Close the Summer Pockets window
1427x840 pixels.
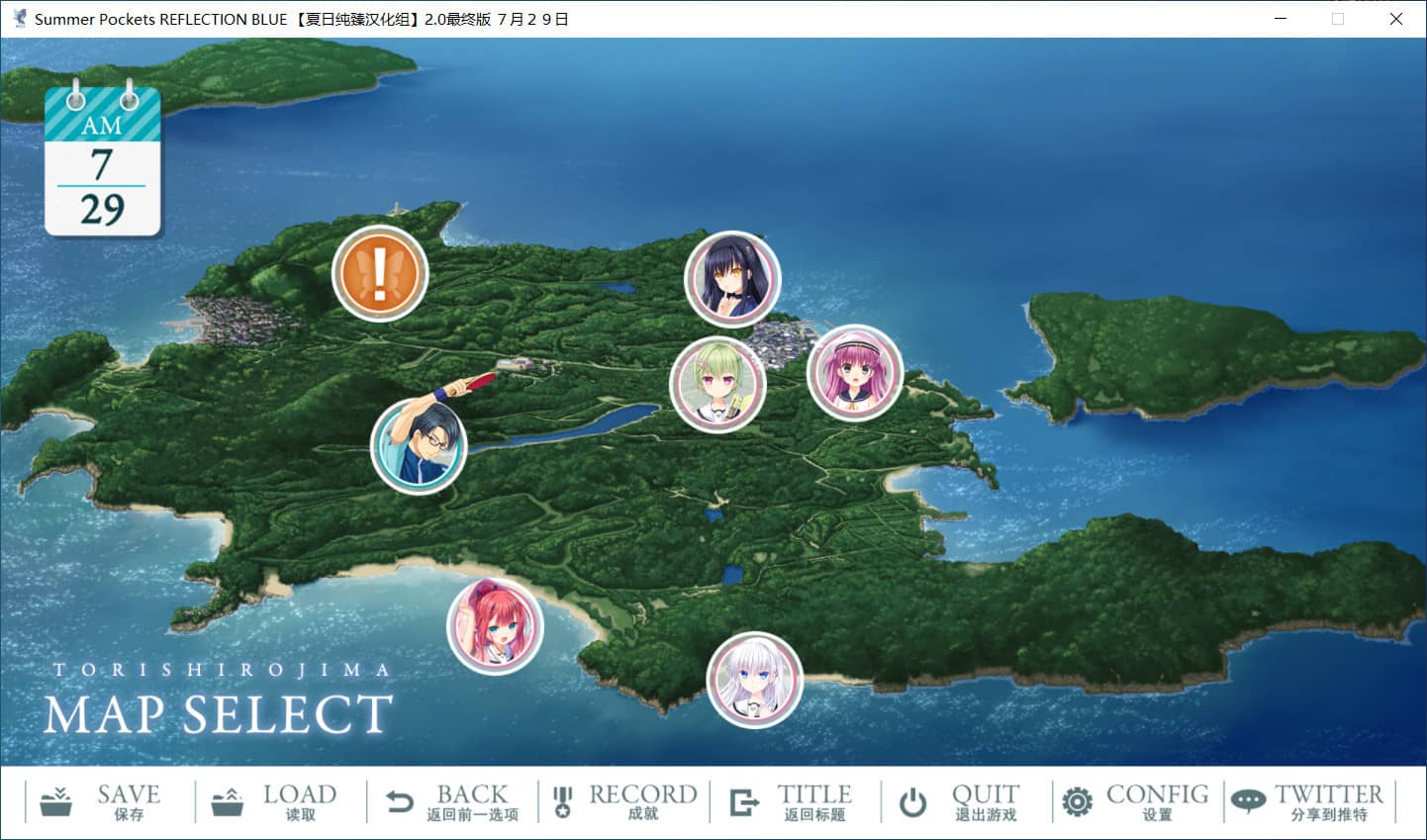pos(1396,19)
